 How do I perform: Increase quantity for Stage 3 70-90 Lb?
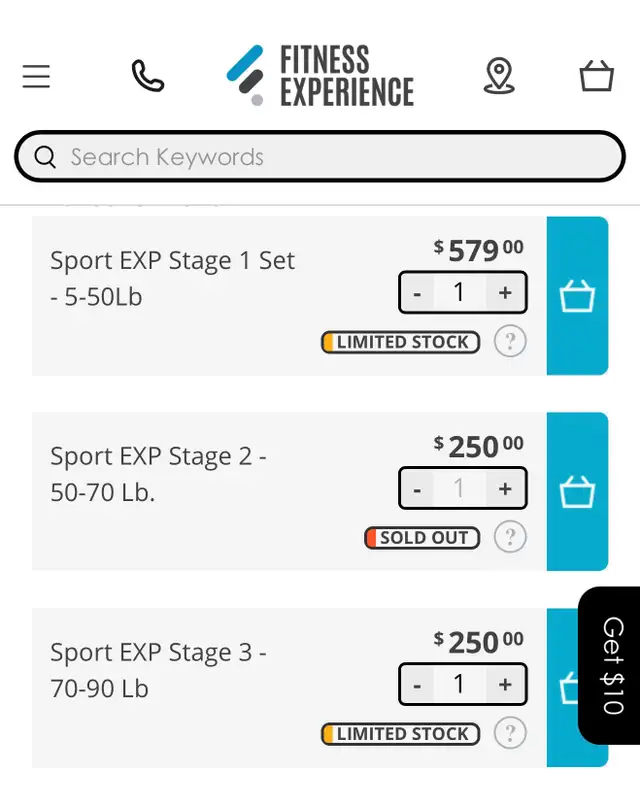pyautogui.click(x=505, y=684)
